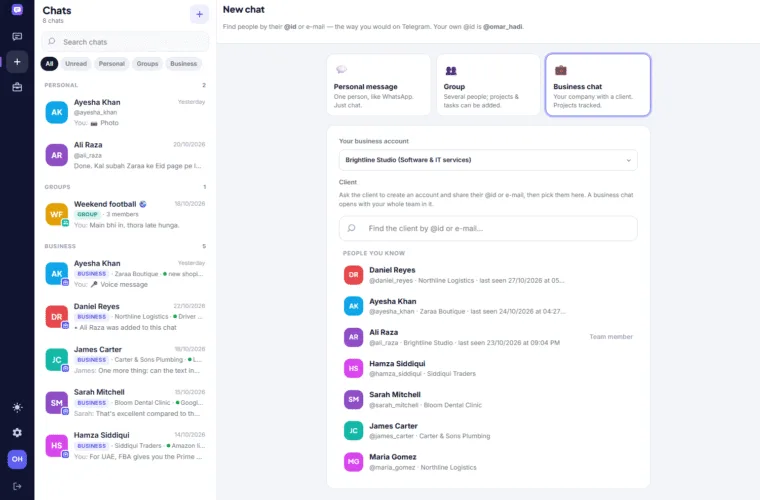Open Hamza Siddiqui Siddiqui Traders chat
760x500 pixels.
coord(125,446)
